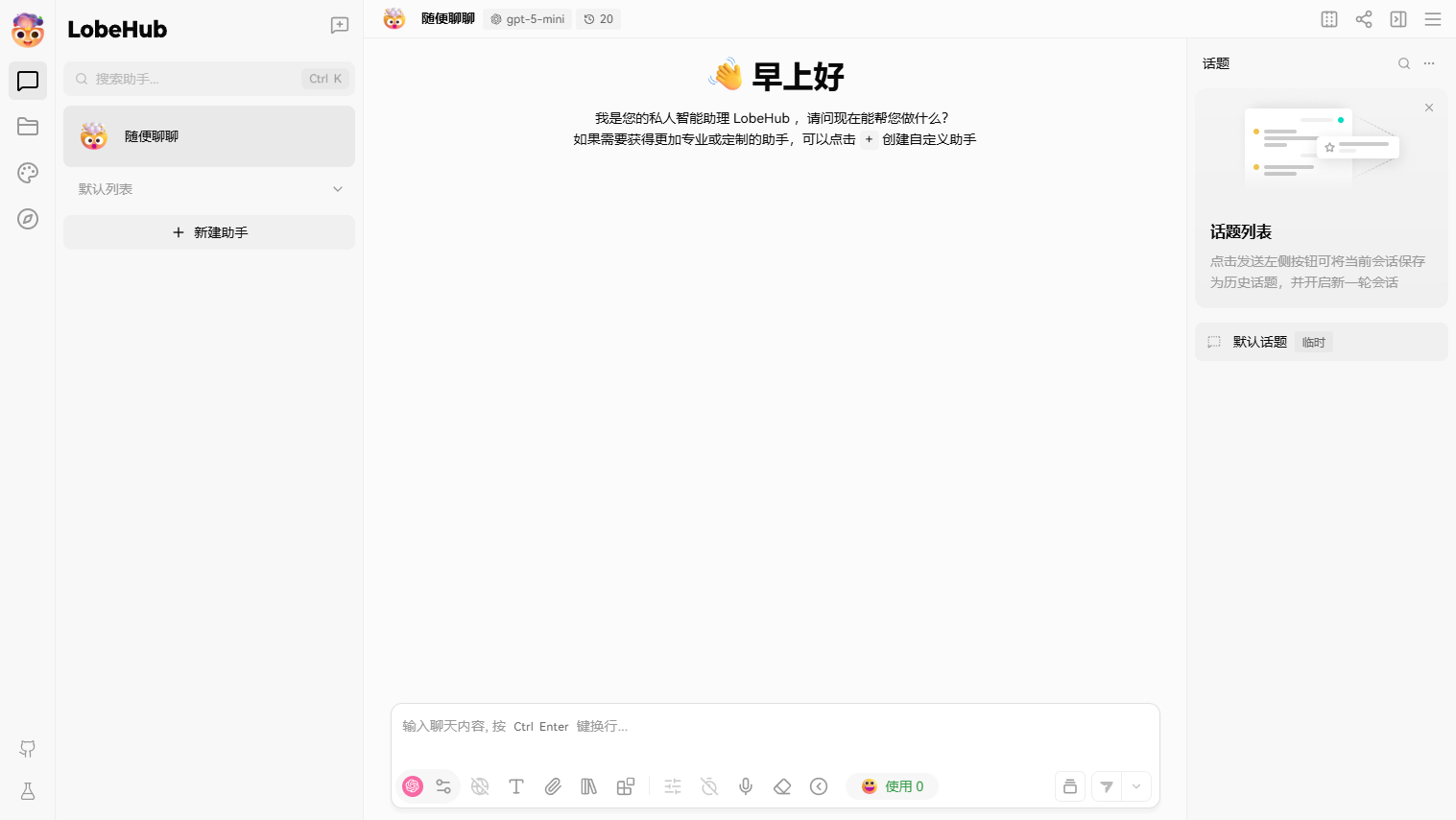Toggle the disabled history timer icon
The image size is (1456, 820).
[709, 786]
